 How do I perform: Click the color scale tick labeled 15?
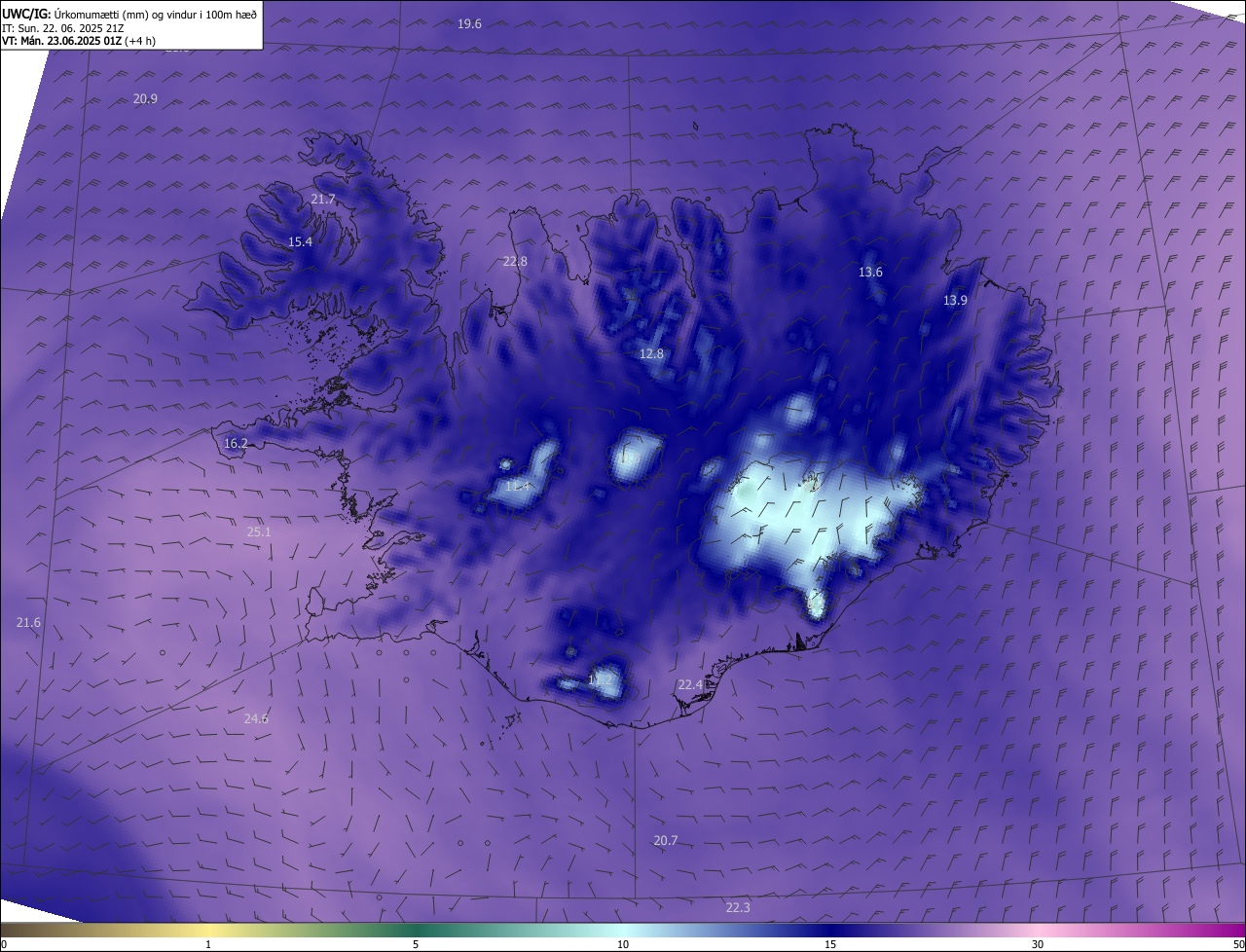830,944
